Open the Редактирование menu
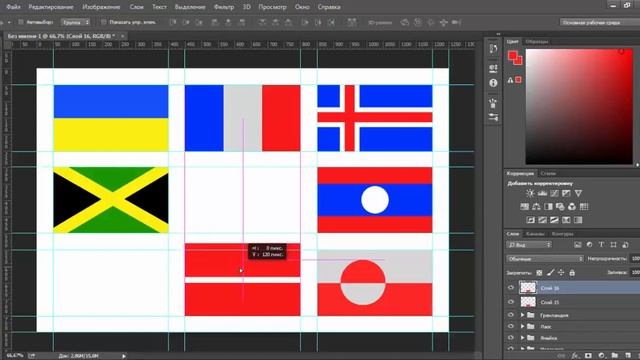 [x=51, y=7]
